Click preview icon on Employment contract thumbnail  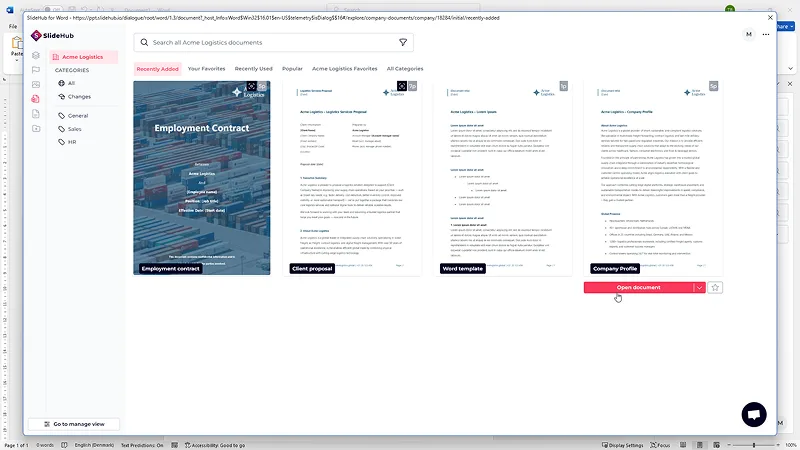click(251, 86)
